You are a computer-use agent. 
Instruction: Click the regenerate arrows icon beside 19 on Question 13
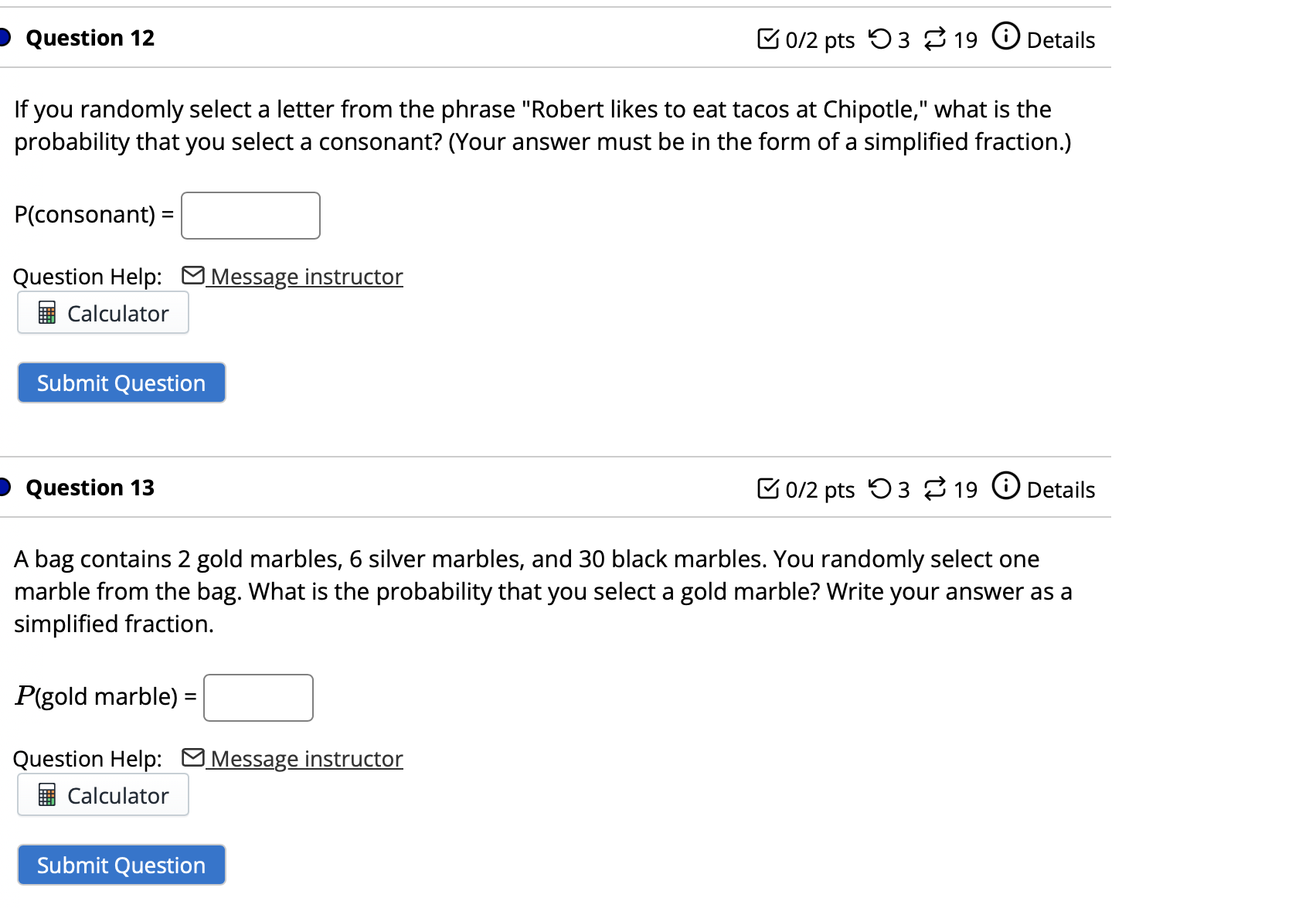935,488
